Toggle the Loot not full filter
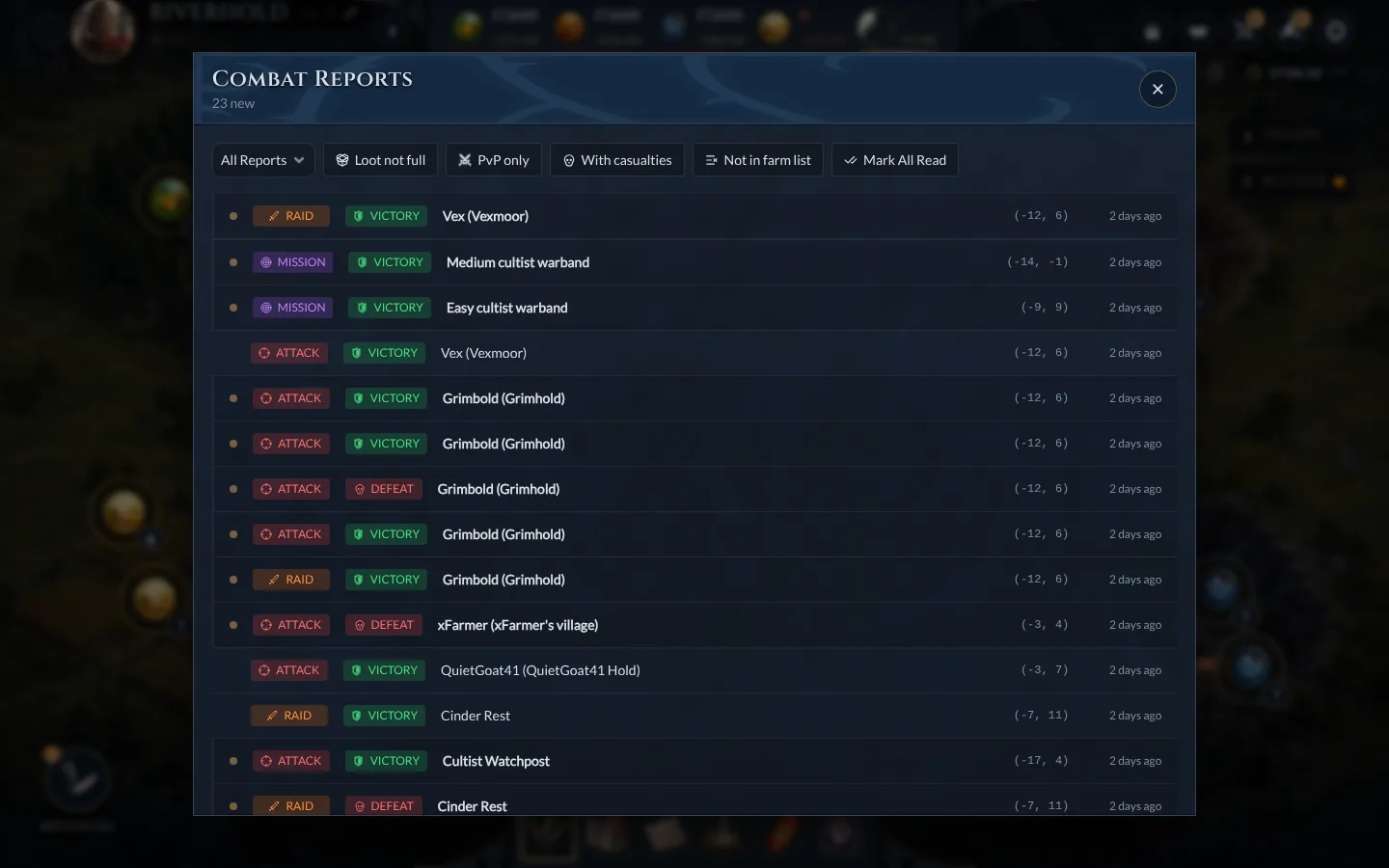 point(380,160)
